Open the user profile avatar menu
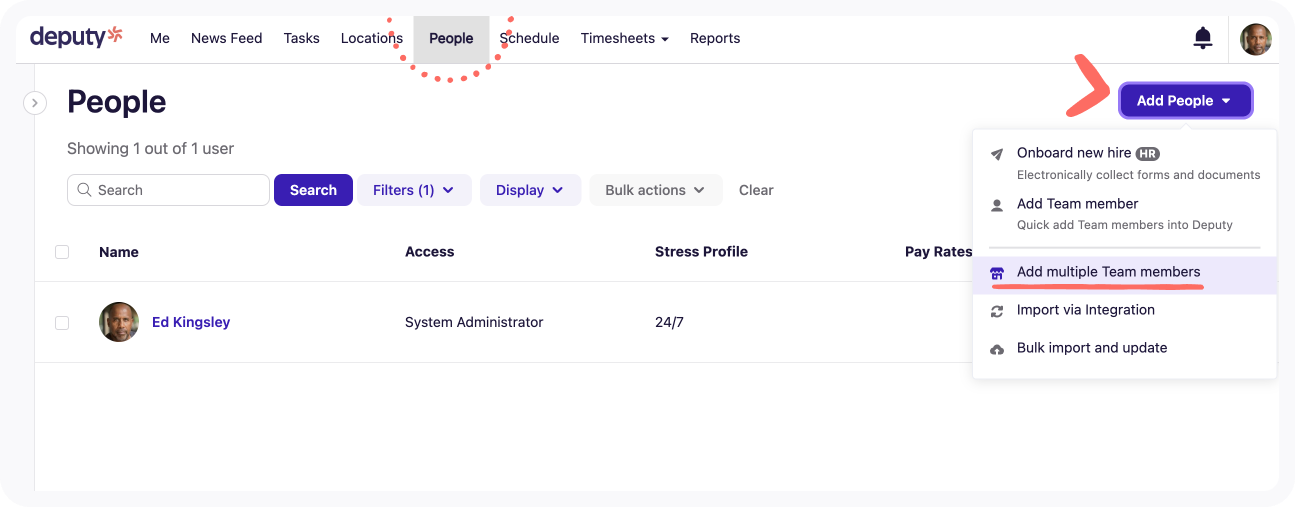 [x=1255, y=39]
